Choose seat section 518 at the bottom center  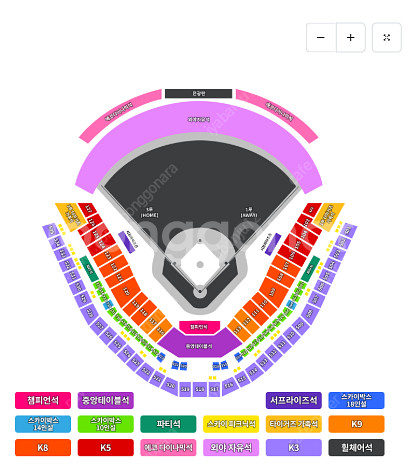click(200, 389)
